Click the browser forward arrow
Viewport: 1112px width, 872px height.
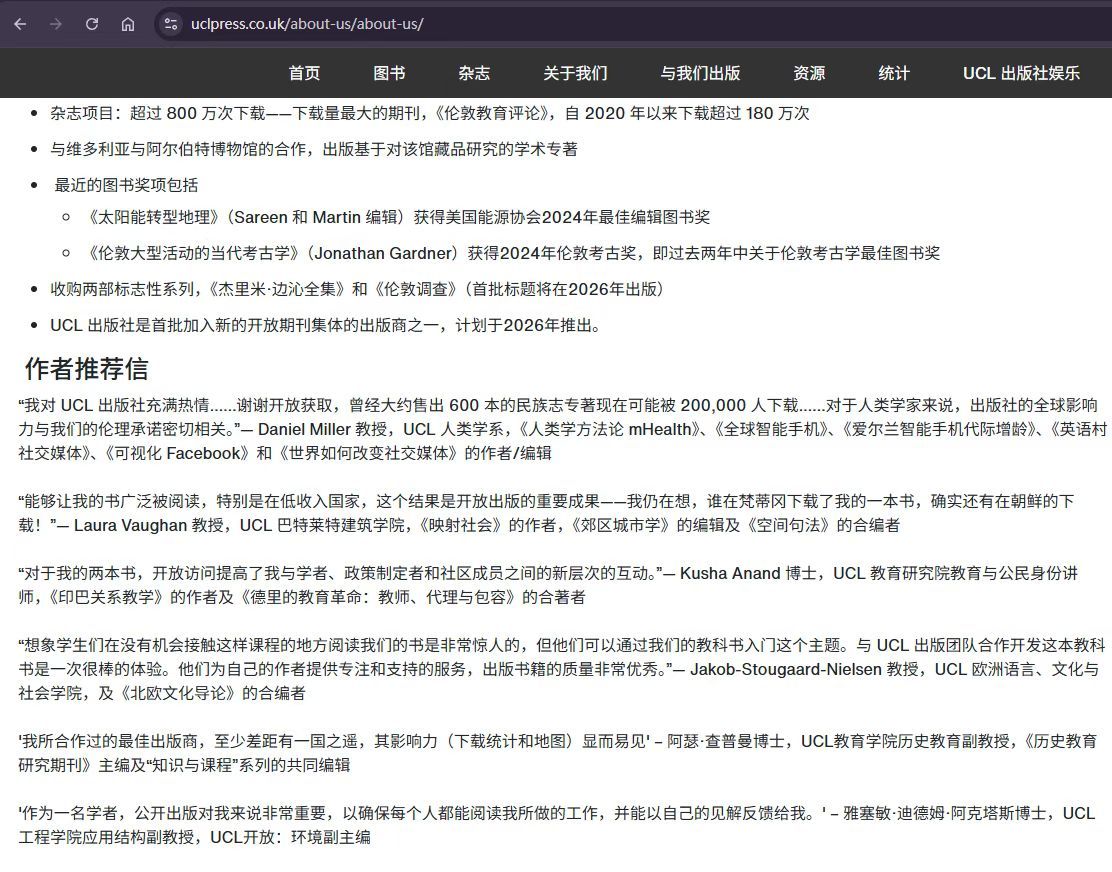56,24
